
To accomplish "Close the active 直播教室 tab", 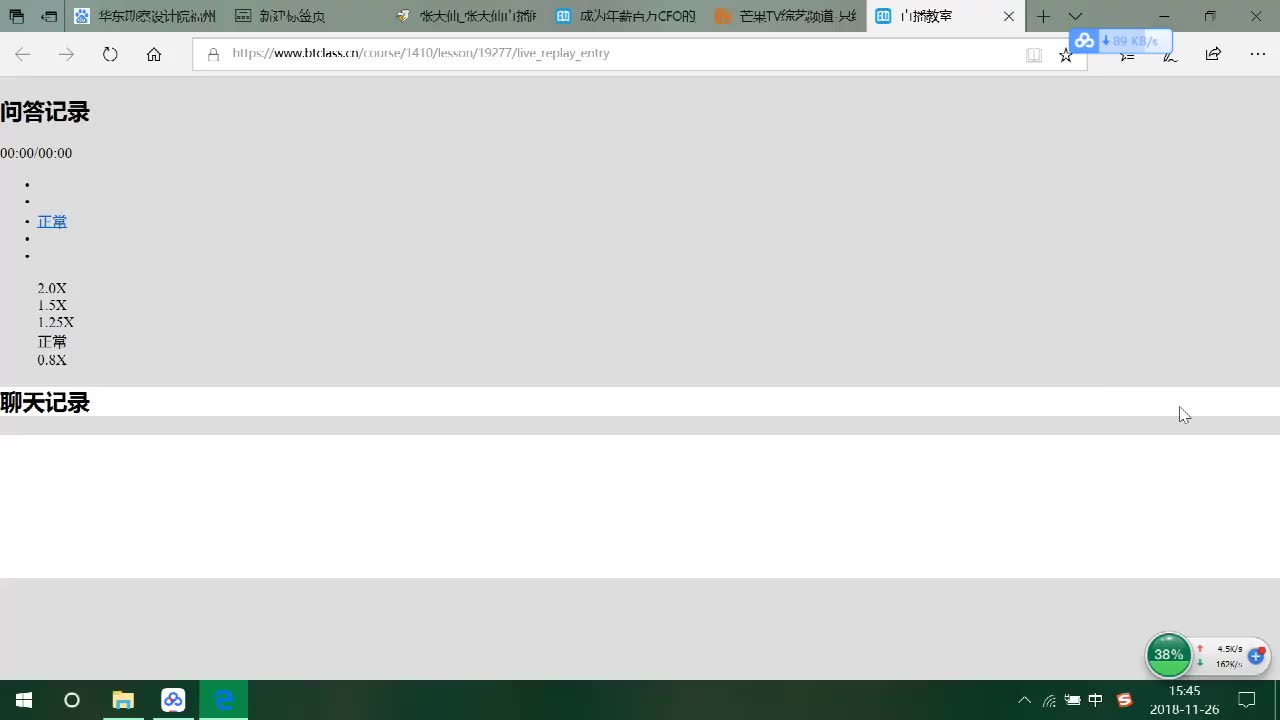I will [x=1008, y=16].
